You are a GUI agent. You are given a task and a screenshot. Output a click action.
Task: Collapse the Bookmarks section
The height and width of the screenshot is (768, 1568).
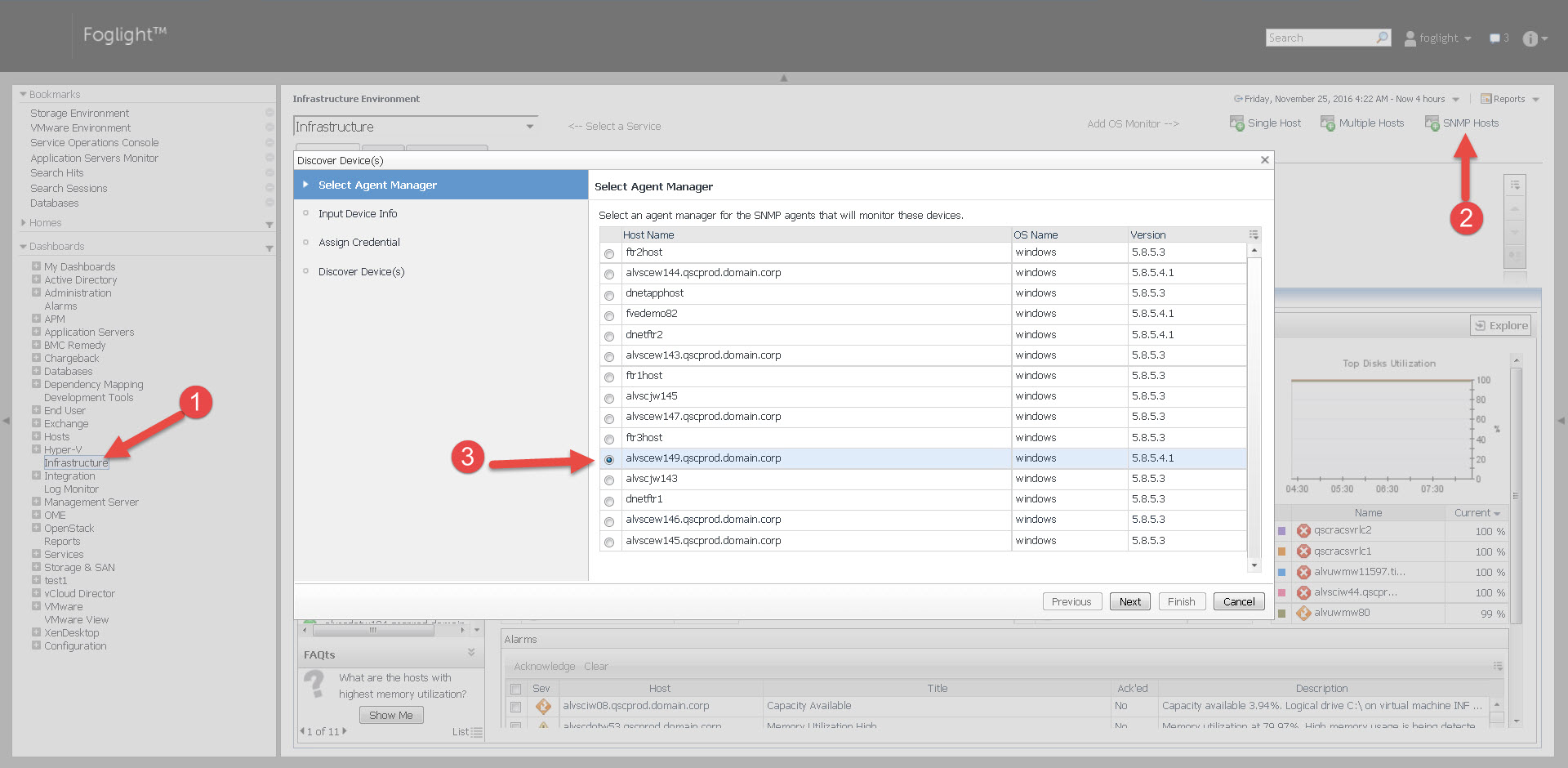click(x=23, y=94)
